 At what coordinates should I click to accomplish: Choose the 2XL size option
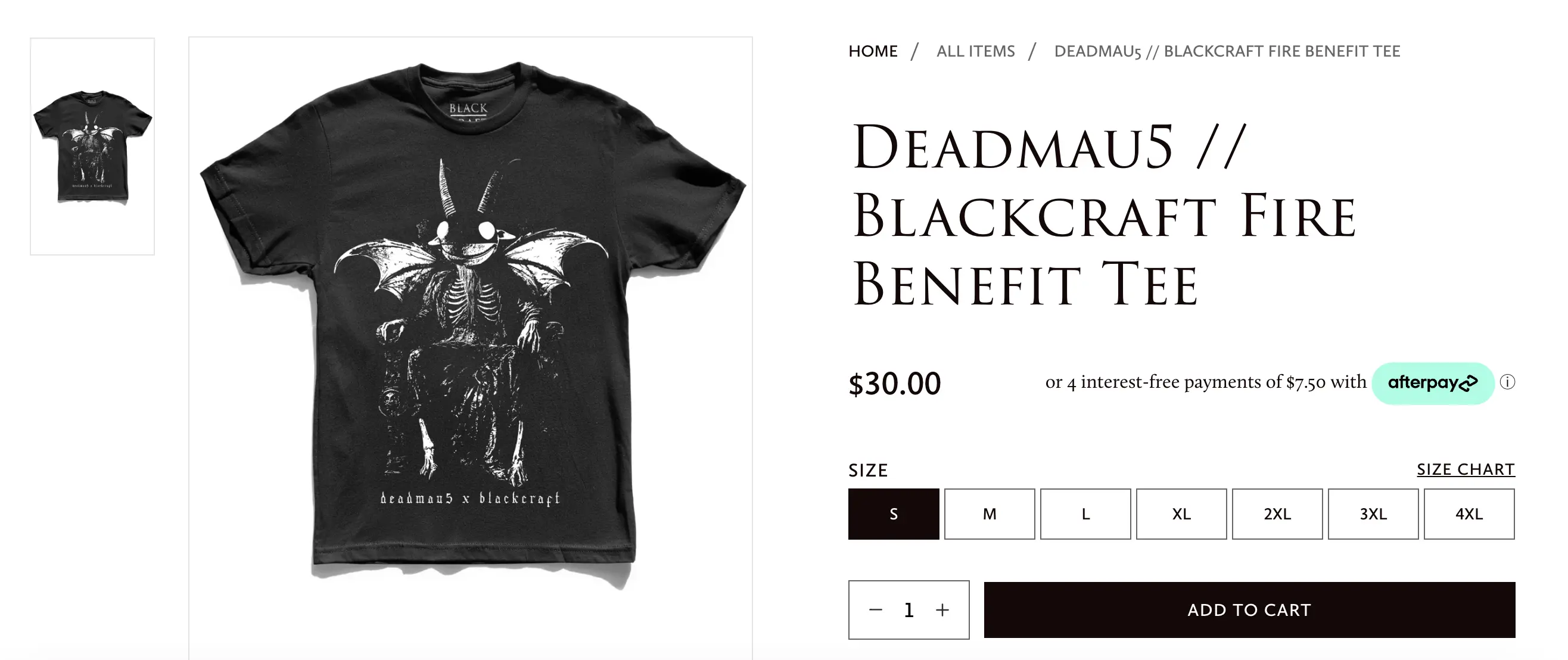pos(1277,514)
